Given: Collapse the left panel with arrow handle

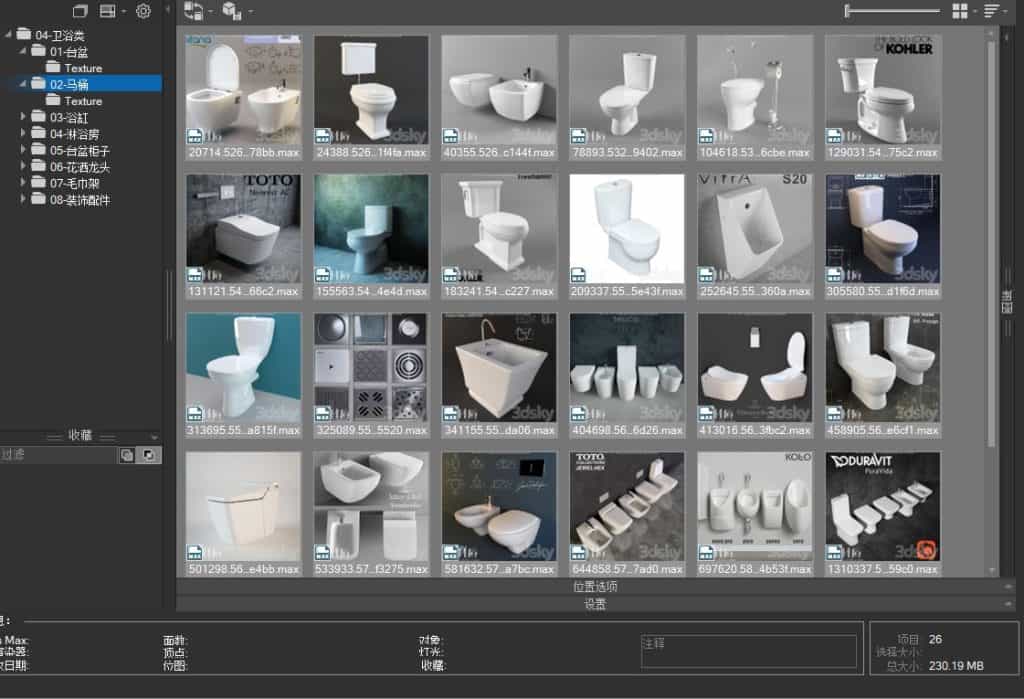Looking at the screenshot, I should point(168,9).
